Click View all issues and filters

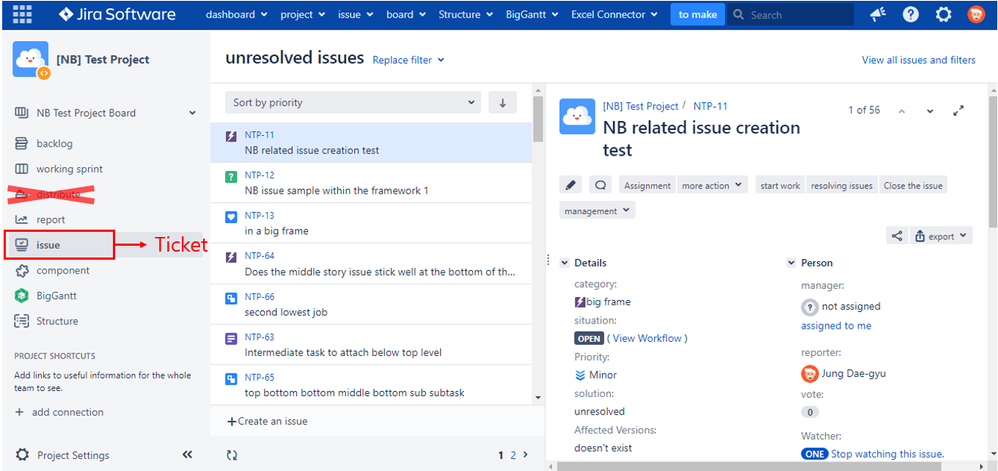click(918, 60)
